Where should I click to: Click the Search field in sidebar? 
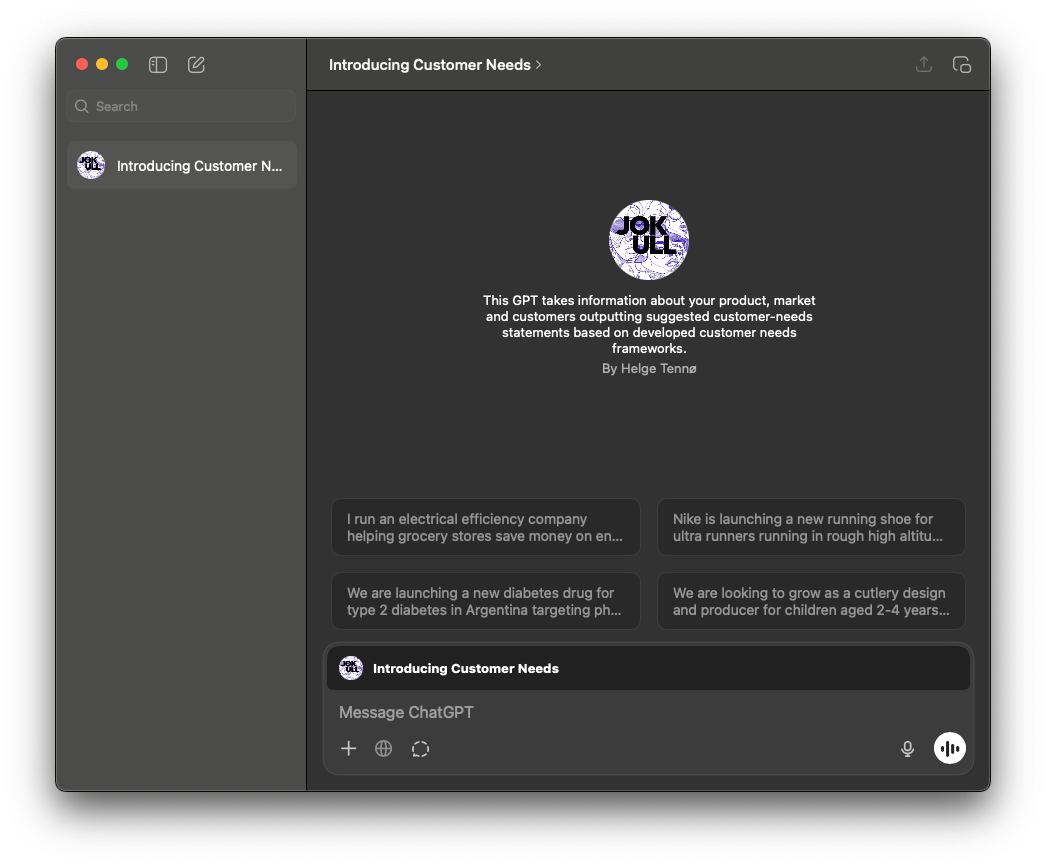181,106
